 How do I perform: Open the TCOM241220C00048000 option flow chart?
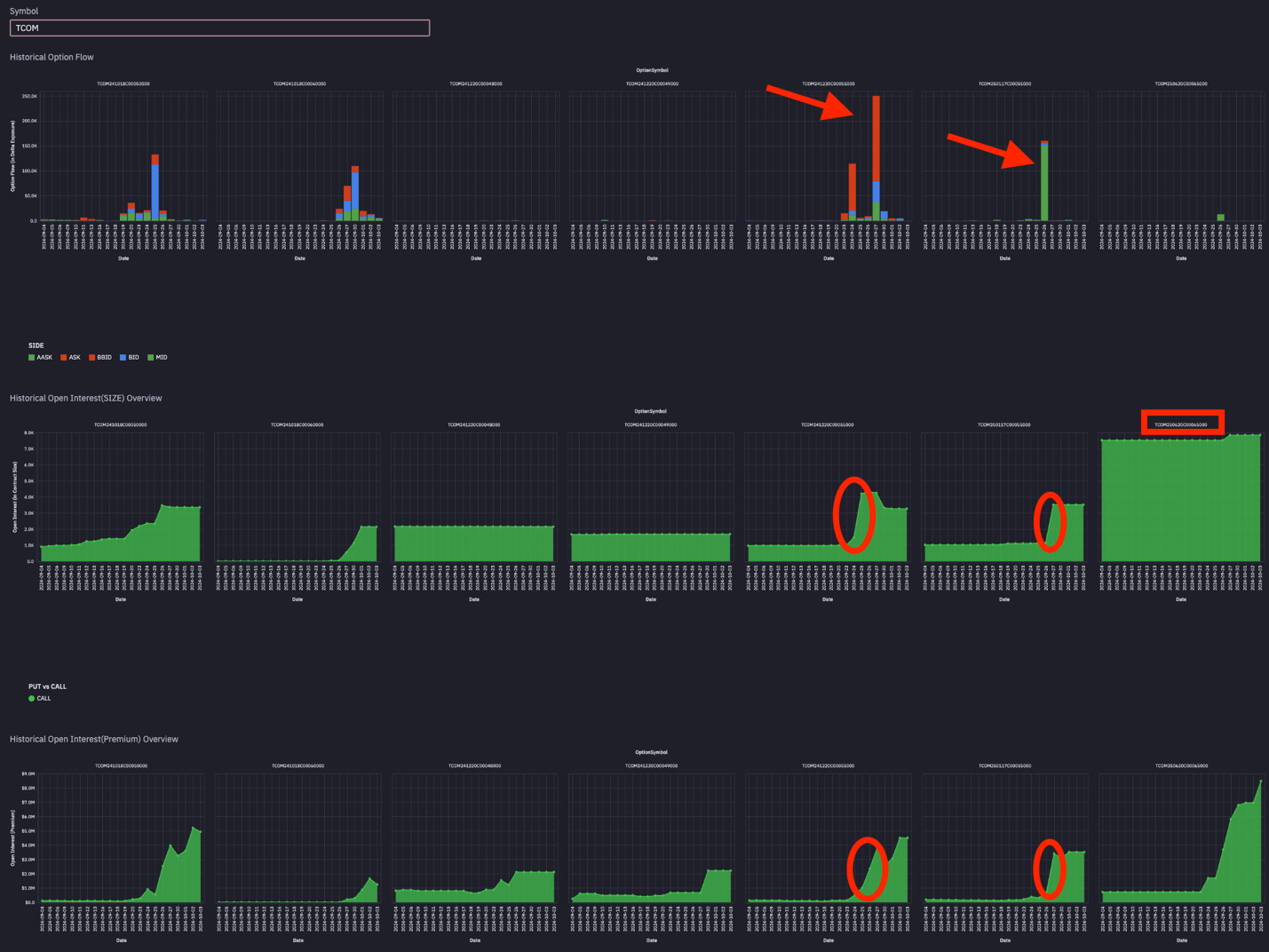point(476,156)
